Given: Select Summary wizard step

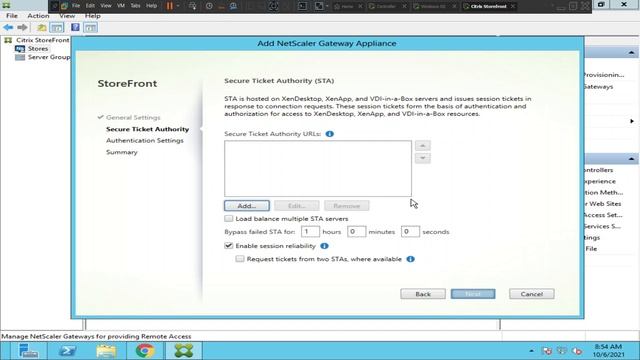Looking at the screenshot, I should pos(122,152).
